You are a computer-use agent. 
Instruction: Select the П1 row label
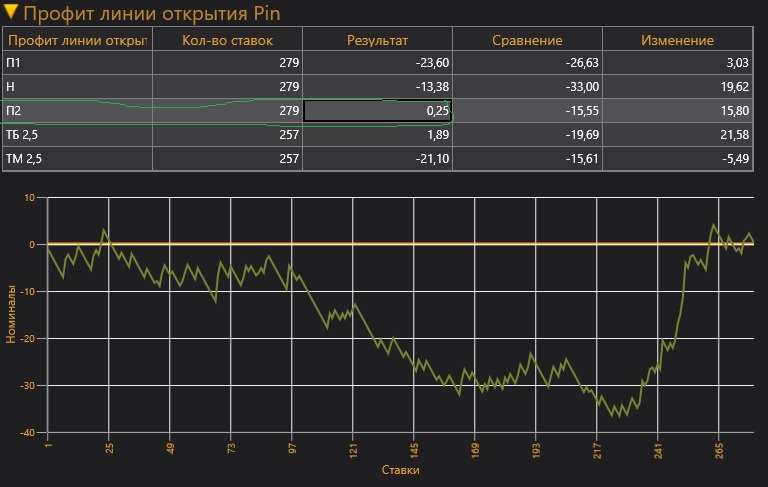pyautogui.click(x=14, y=63)
